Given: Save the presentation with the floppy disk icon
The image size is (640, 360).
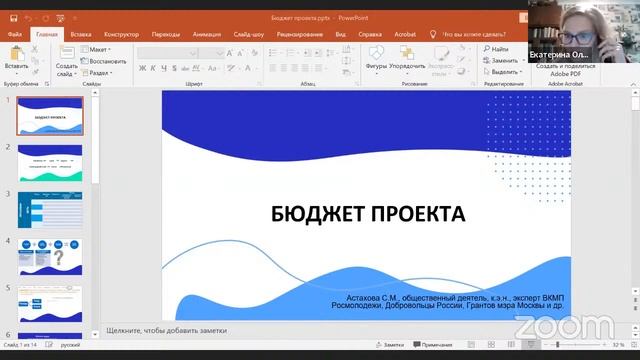Looking at the screenshot, I should (x=13, y=18).
